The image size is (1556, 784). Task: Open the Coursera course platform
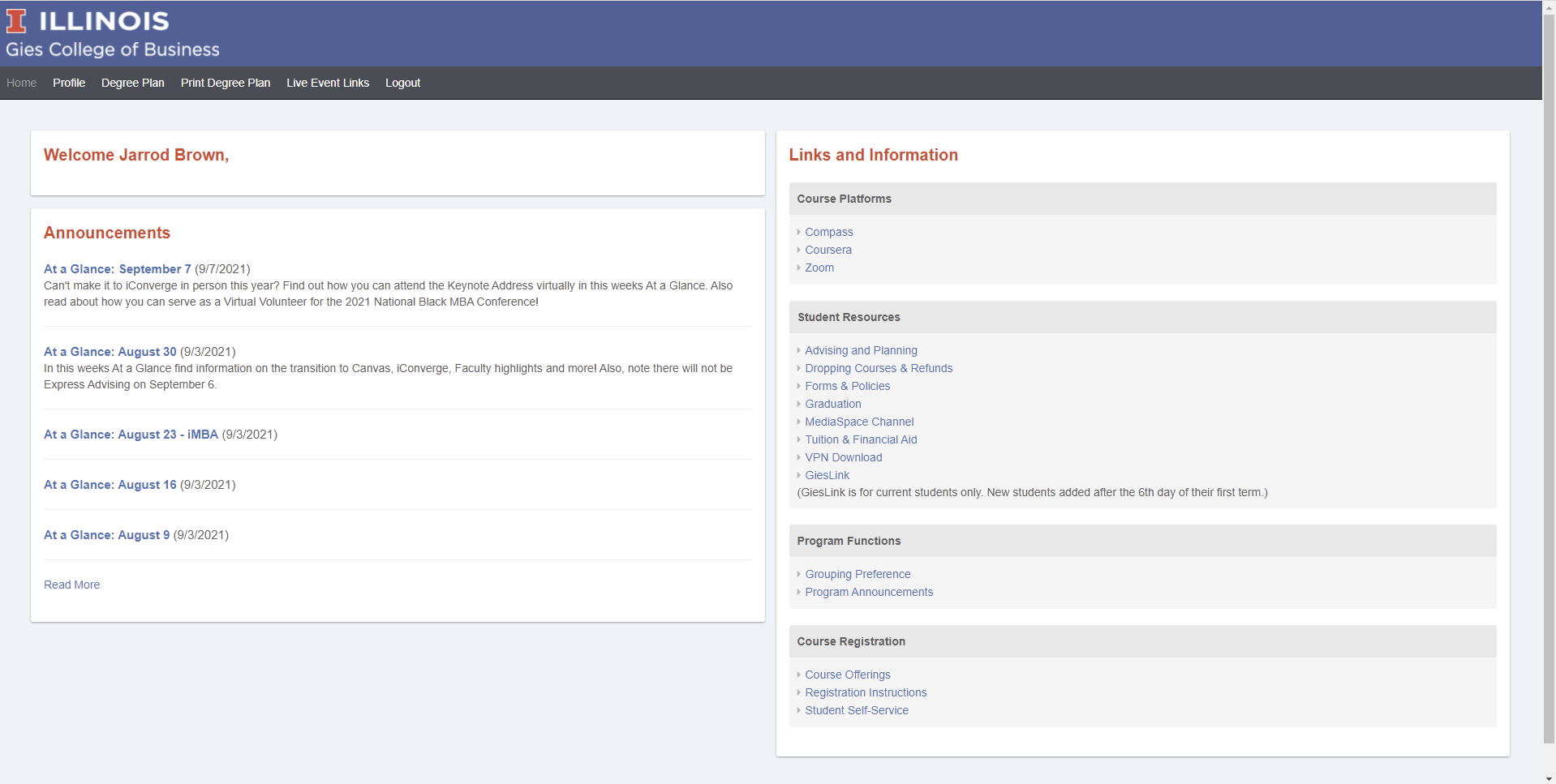pyautogui.click(x=828, y=250)
